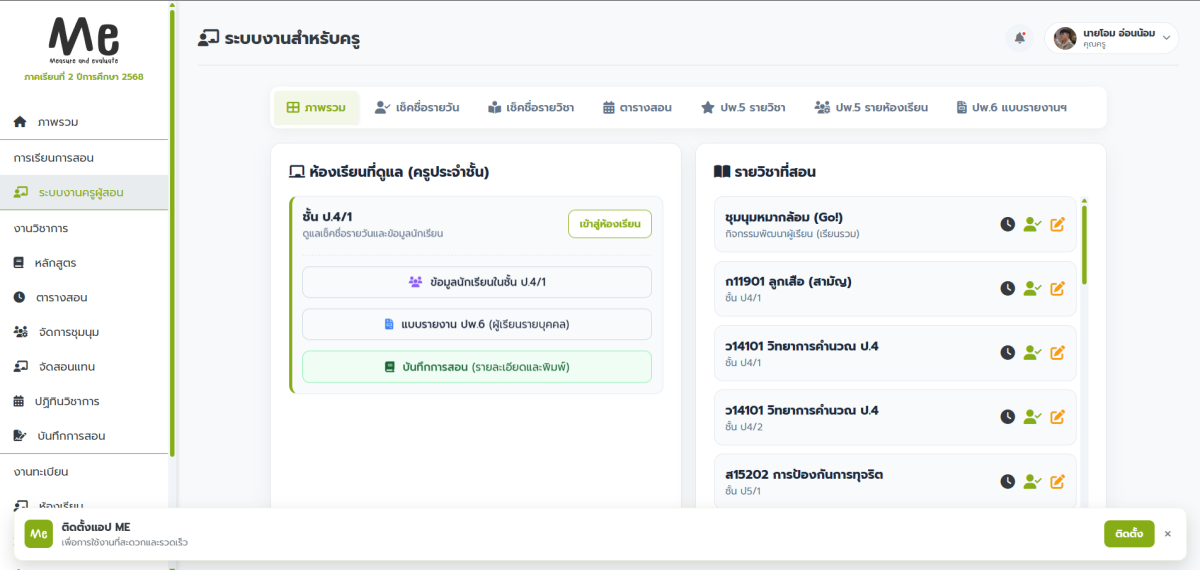Click the ส15202 การป้องกันการทุจริต subject title

coord(804,474)
